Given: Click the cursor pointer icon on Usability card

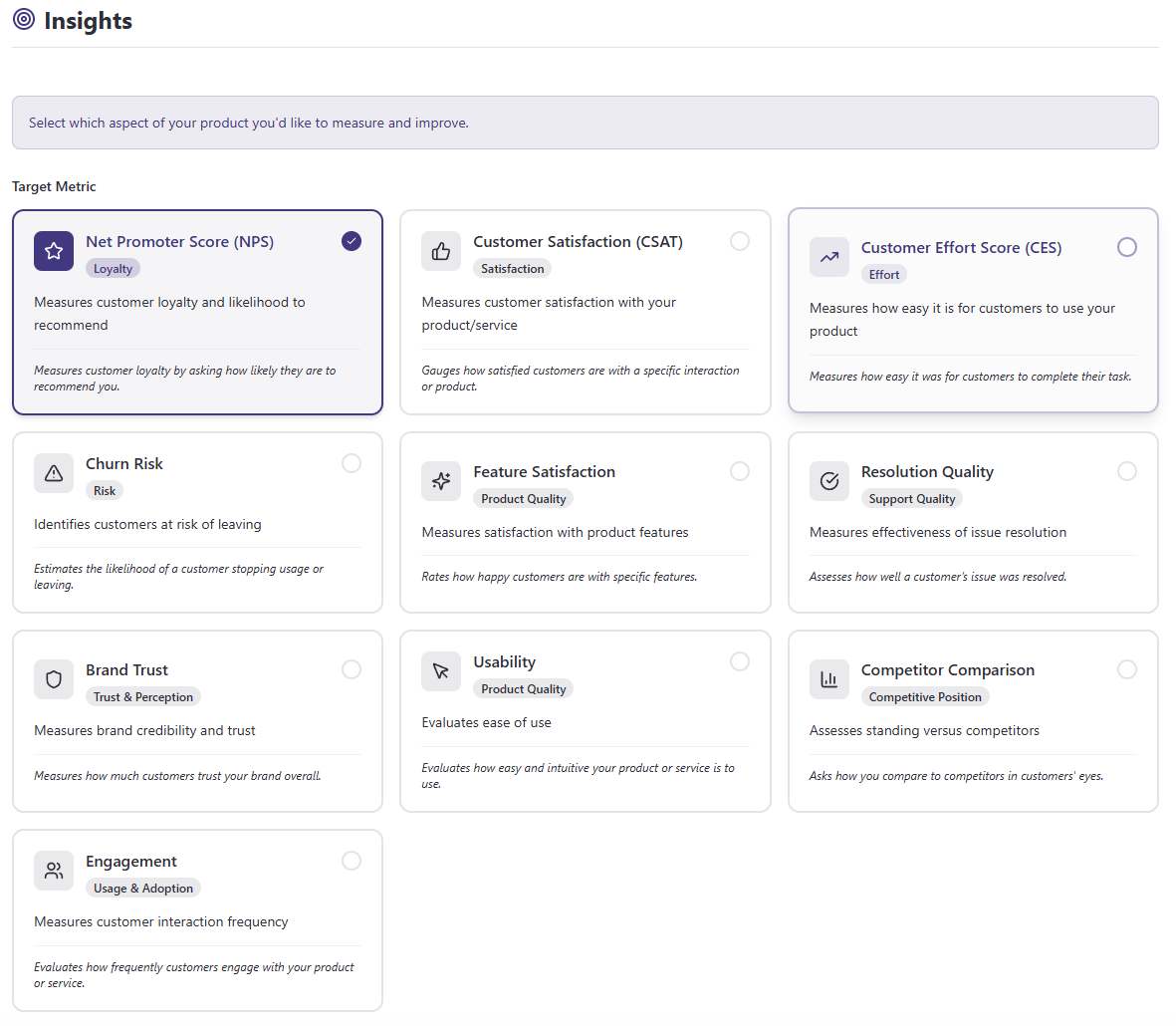Looking at the screenshot, I should [x=441, y=671].
